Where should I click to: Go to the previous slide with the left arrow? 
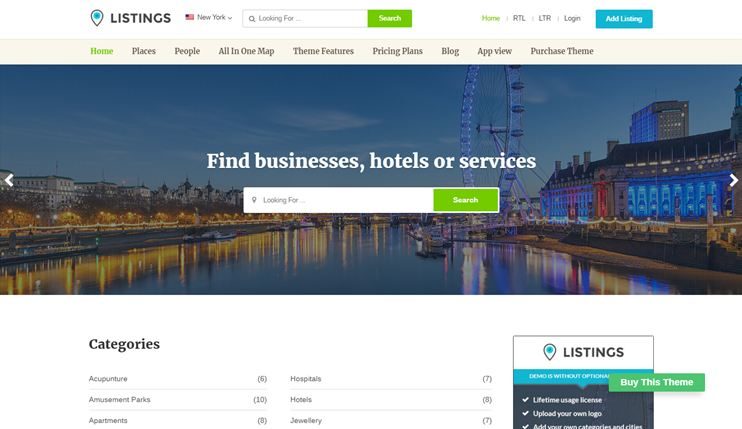9,180
